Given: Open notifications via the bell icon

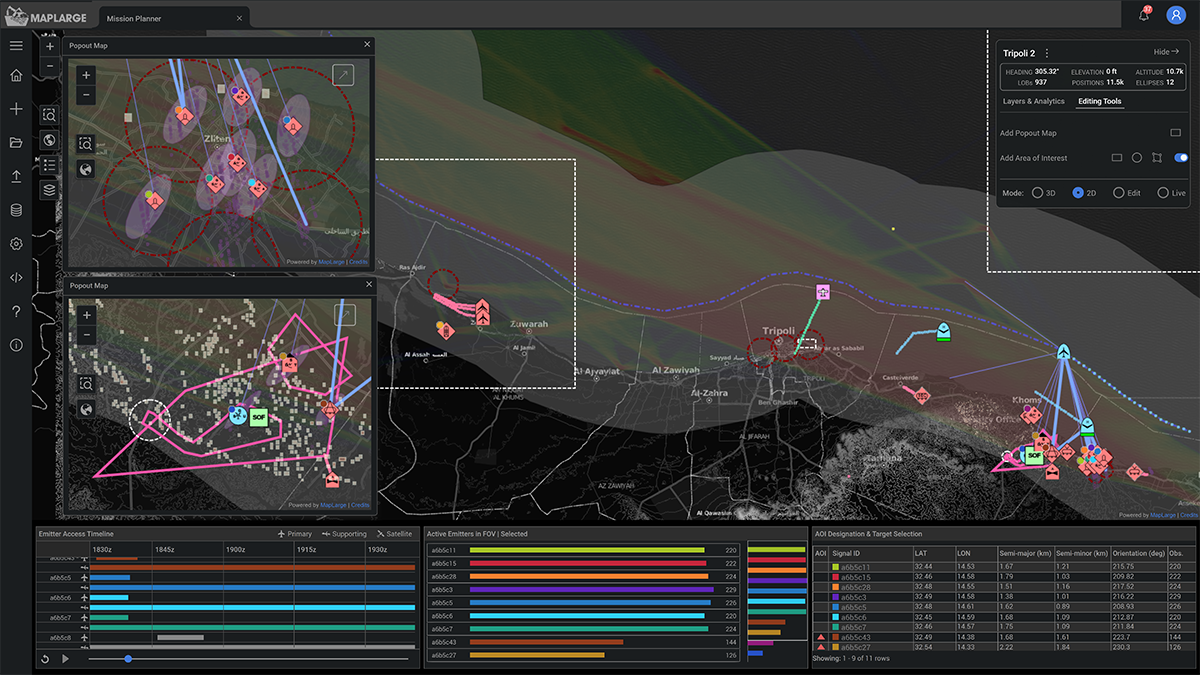Looking at the screenshot, I should [1143, 14].
